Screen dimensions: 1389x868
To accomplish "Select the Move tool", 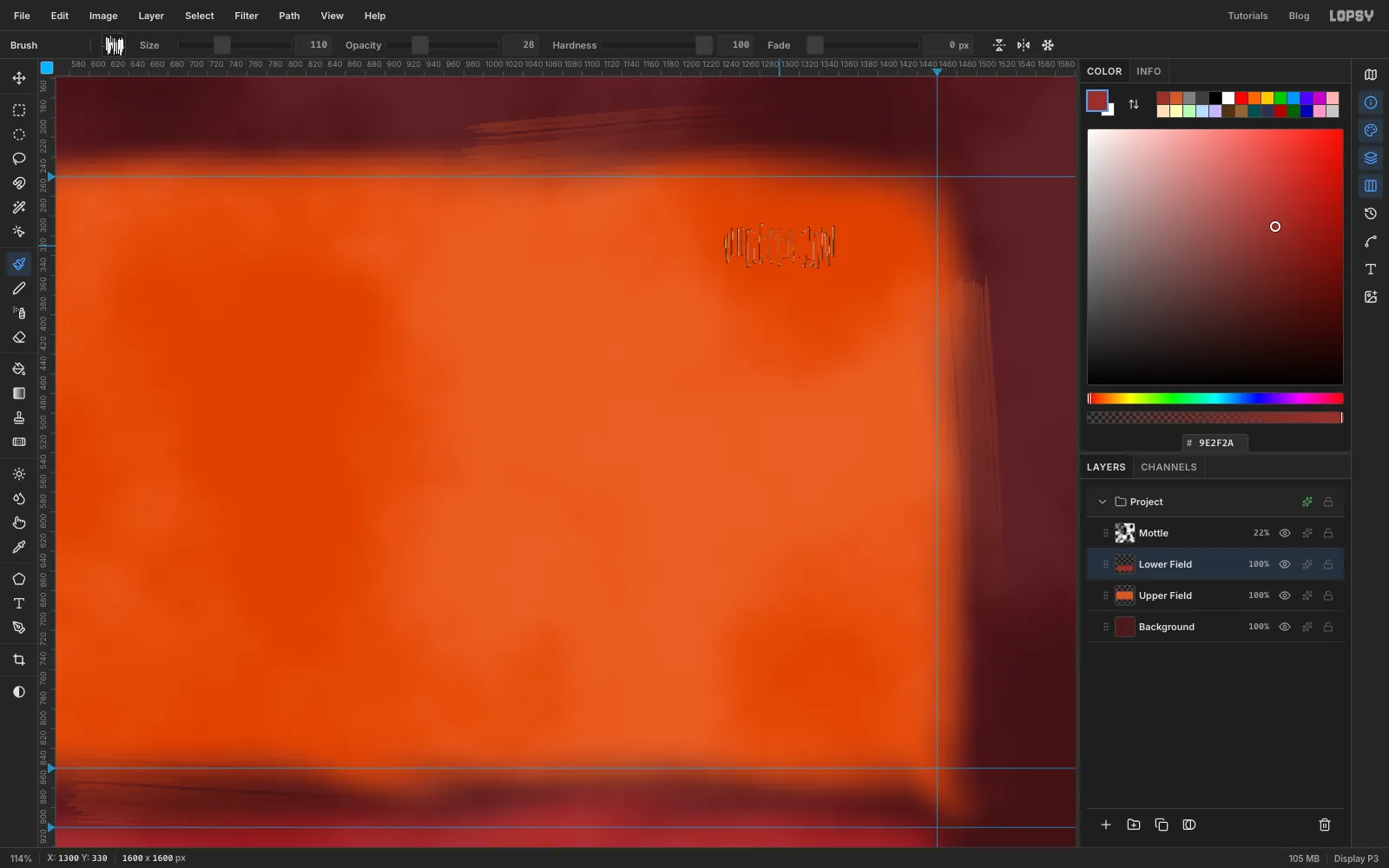I will click(18, 78).
